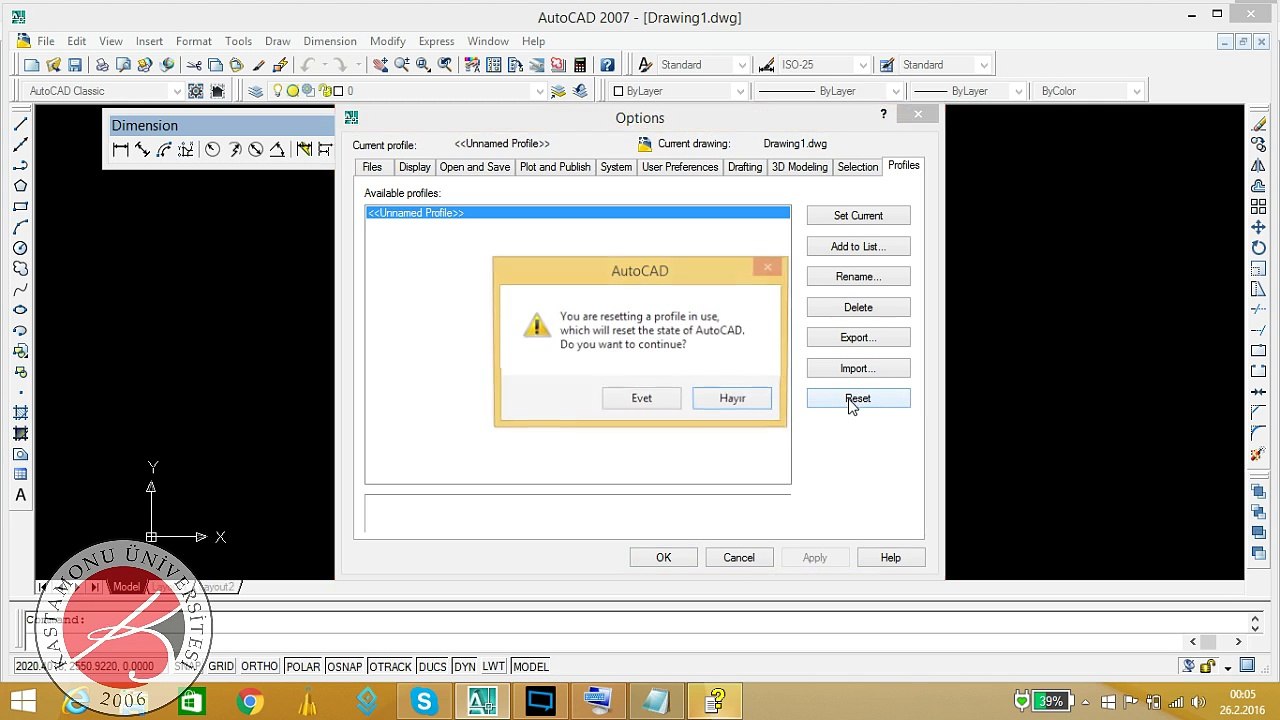Click Evet to confirm profile reset
Screen dimensions: 1280x720
[641, 398]
